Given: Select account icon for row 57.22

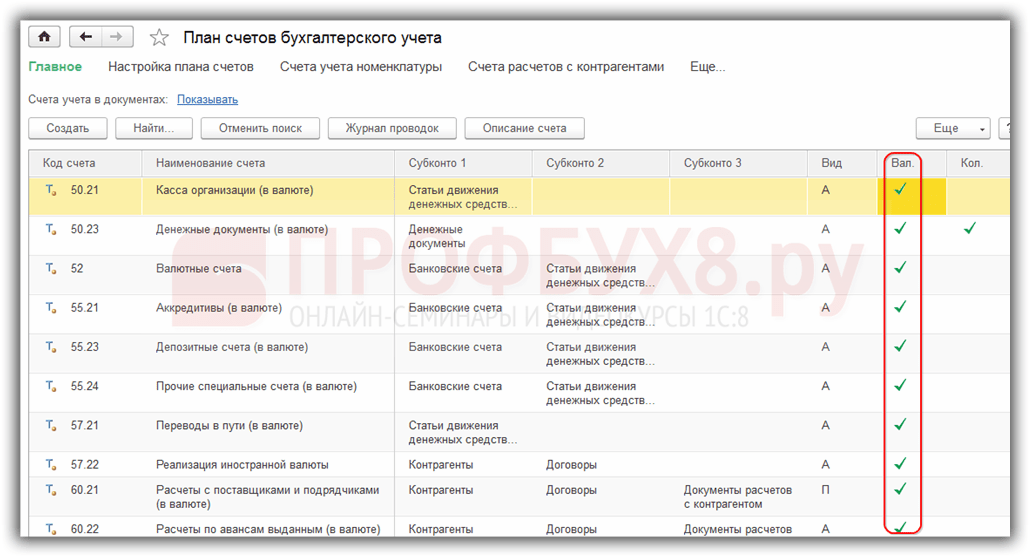Looking at the screenshot, I should [x=51, y=465].
